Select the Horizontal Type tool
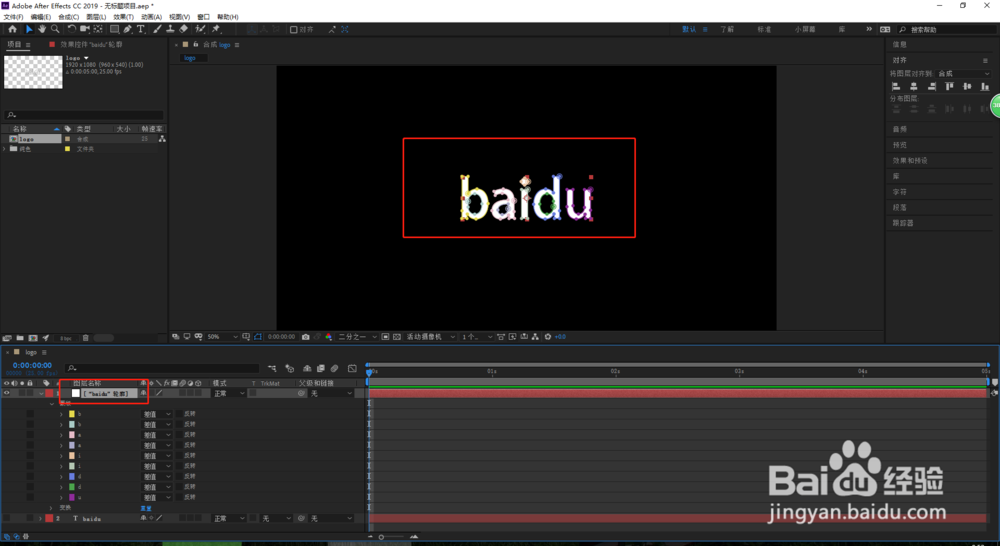 141,29
